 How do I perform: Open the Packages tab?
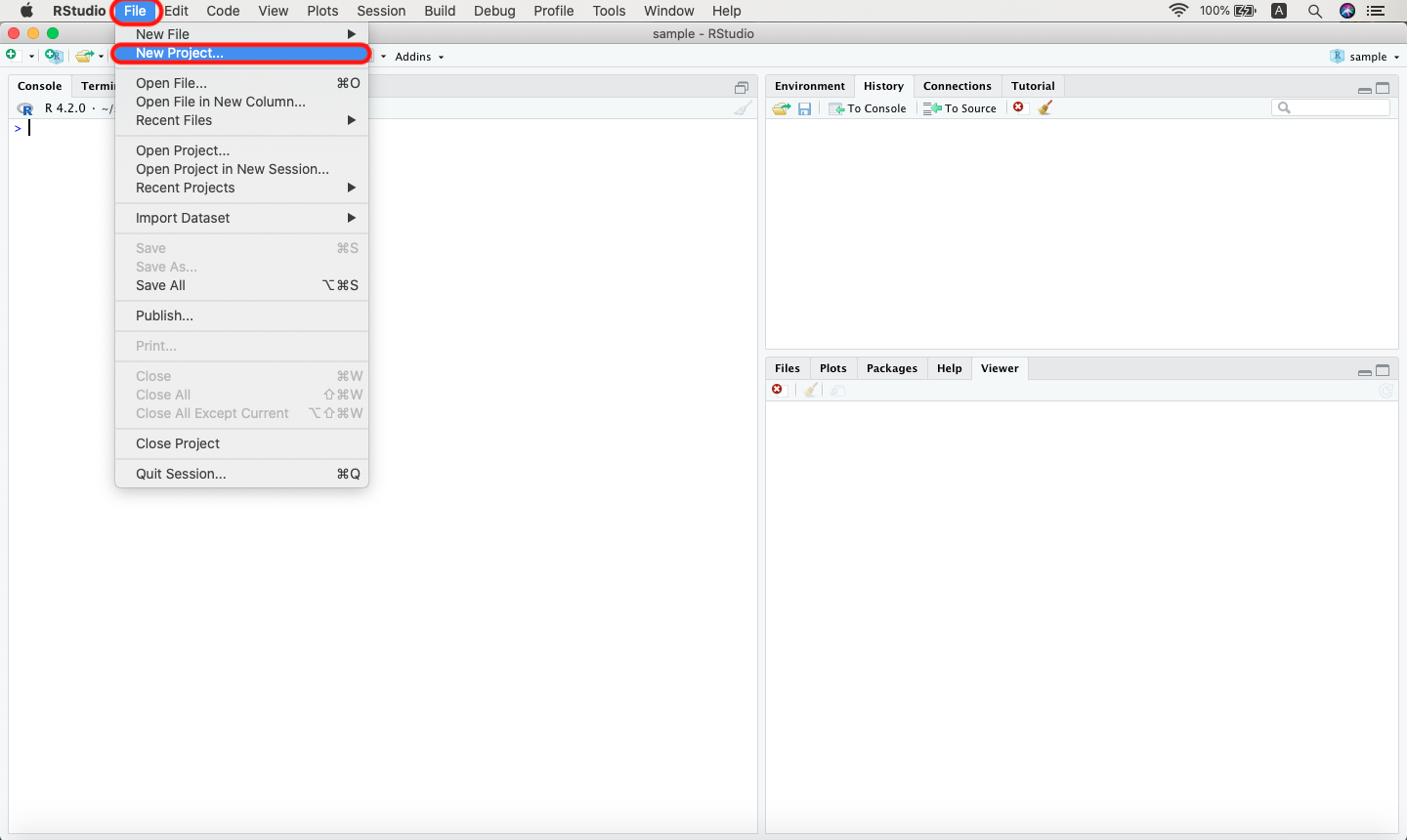point(891,368)
